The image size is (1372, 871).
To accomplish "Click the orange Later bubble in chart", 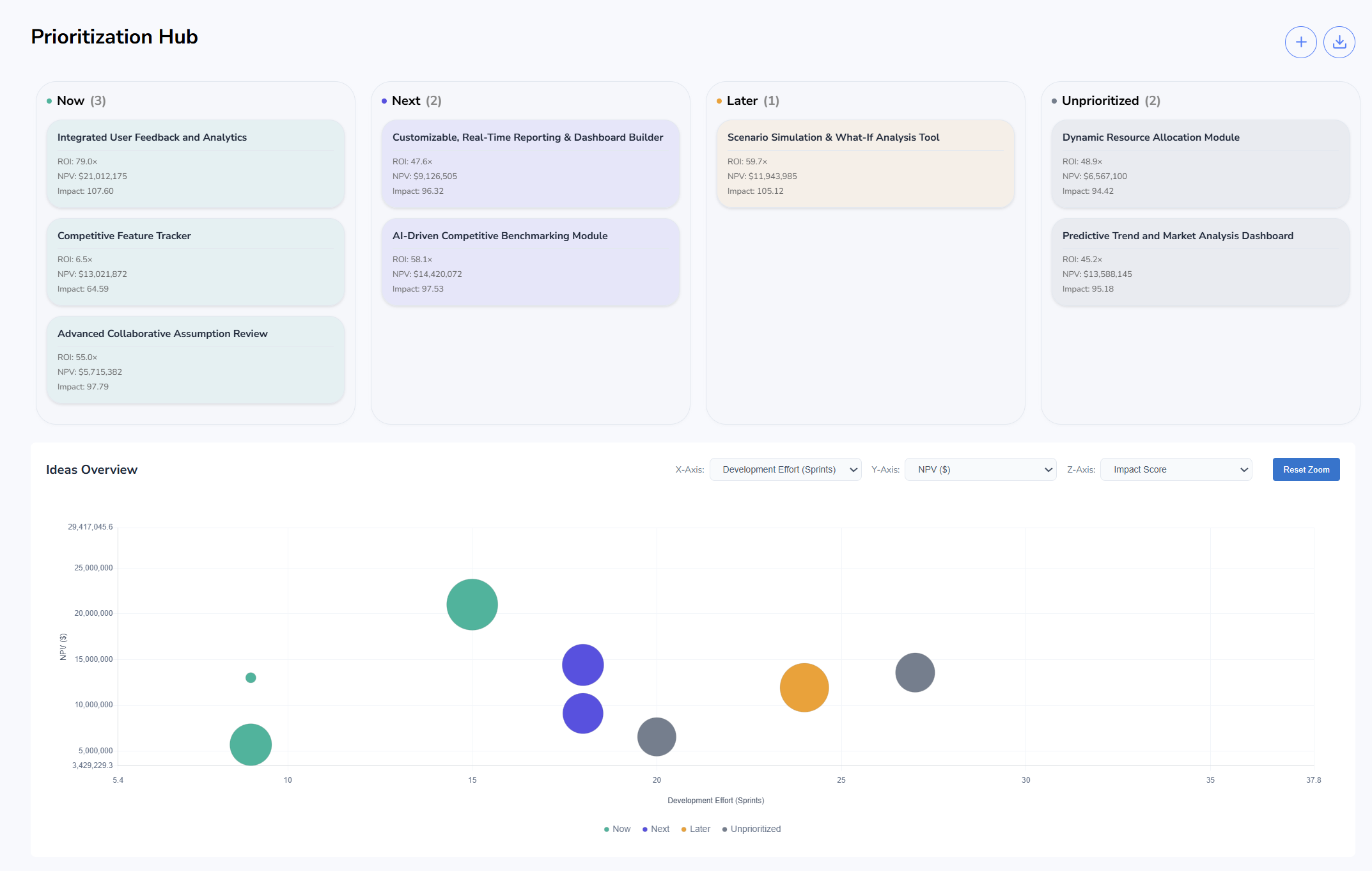I will [x=804, y=687].
